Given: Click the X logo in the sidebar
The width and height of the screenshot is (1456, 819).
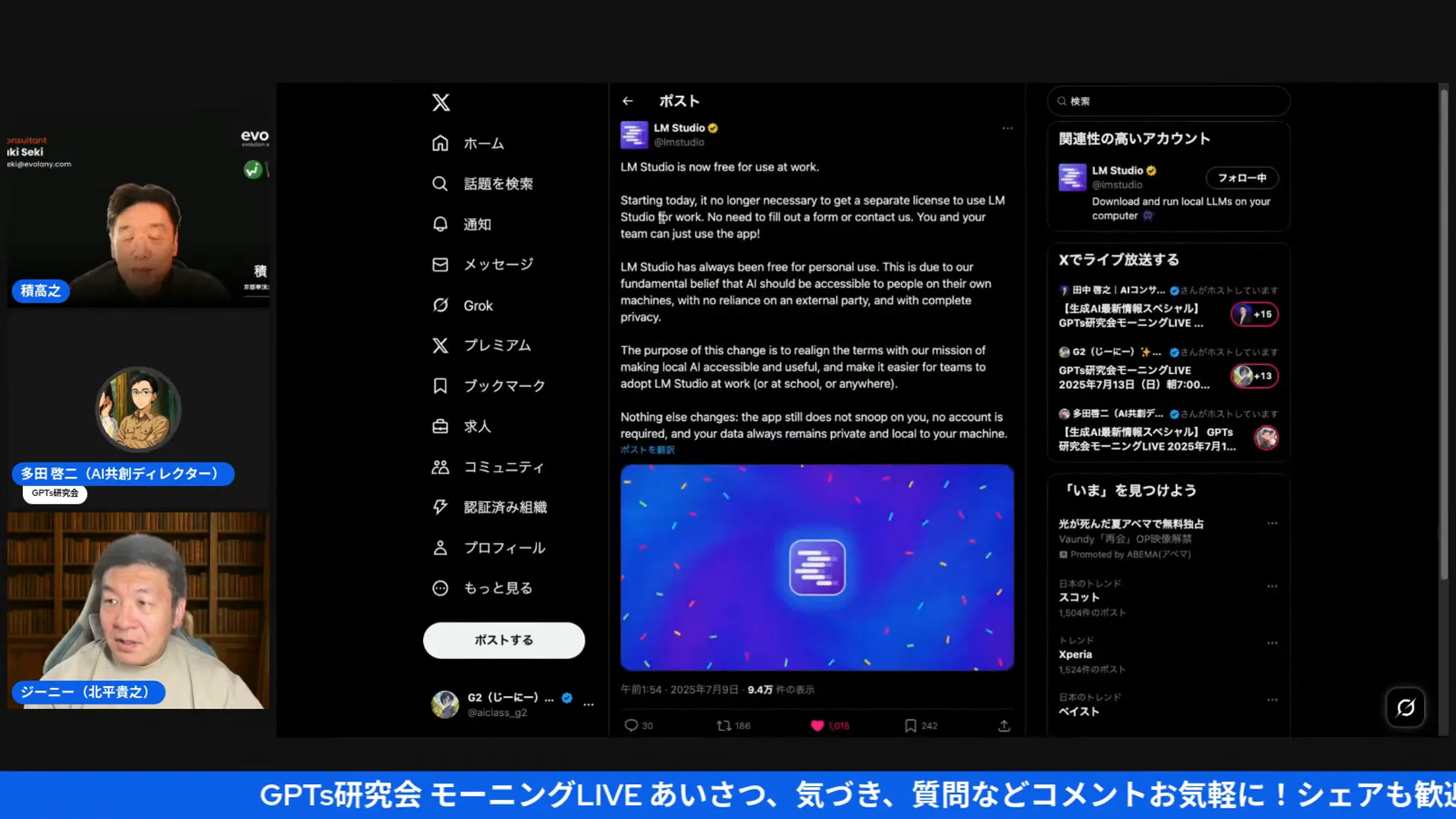Looking at the screenshot, I should click(x=441, y=102).
